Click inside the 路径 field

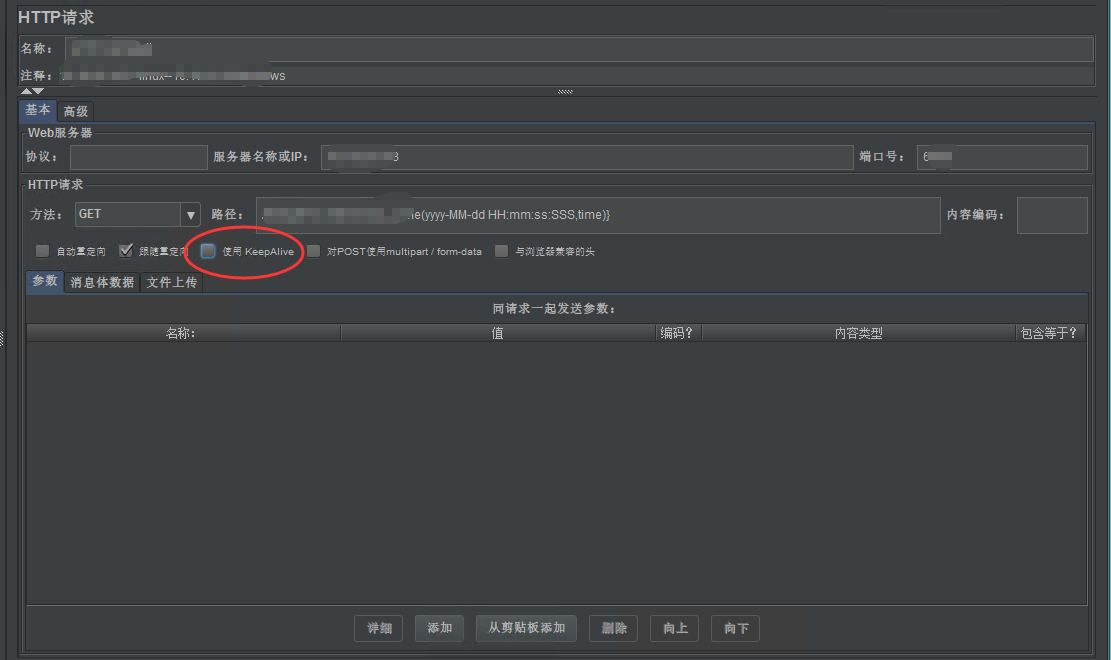[x=600, y=214]
